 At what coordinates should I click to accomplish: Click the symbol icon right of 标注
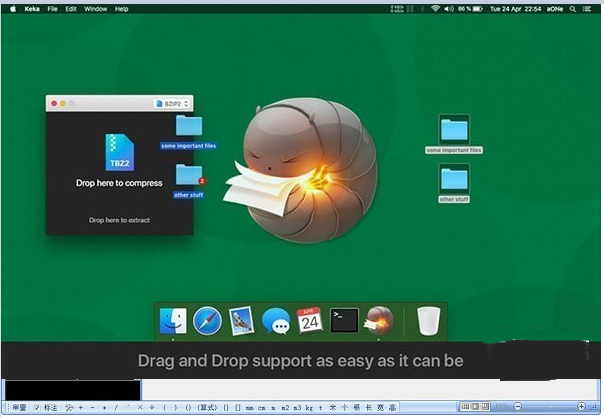click(x=69, y=407)
